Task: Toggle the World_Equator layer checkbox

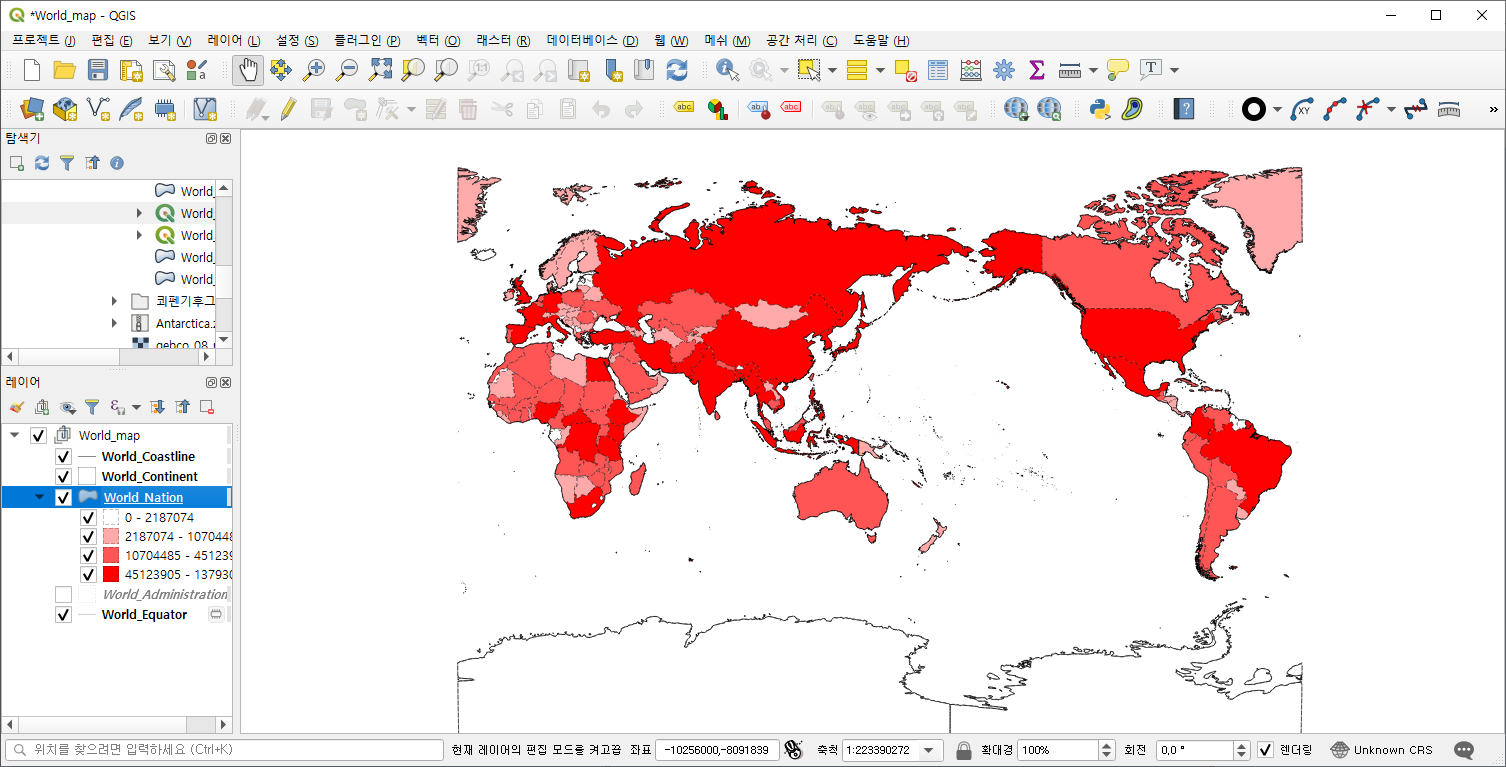Action: coord(63,614)
